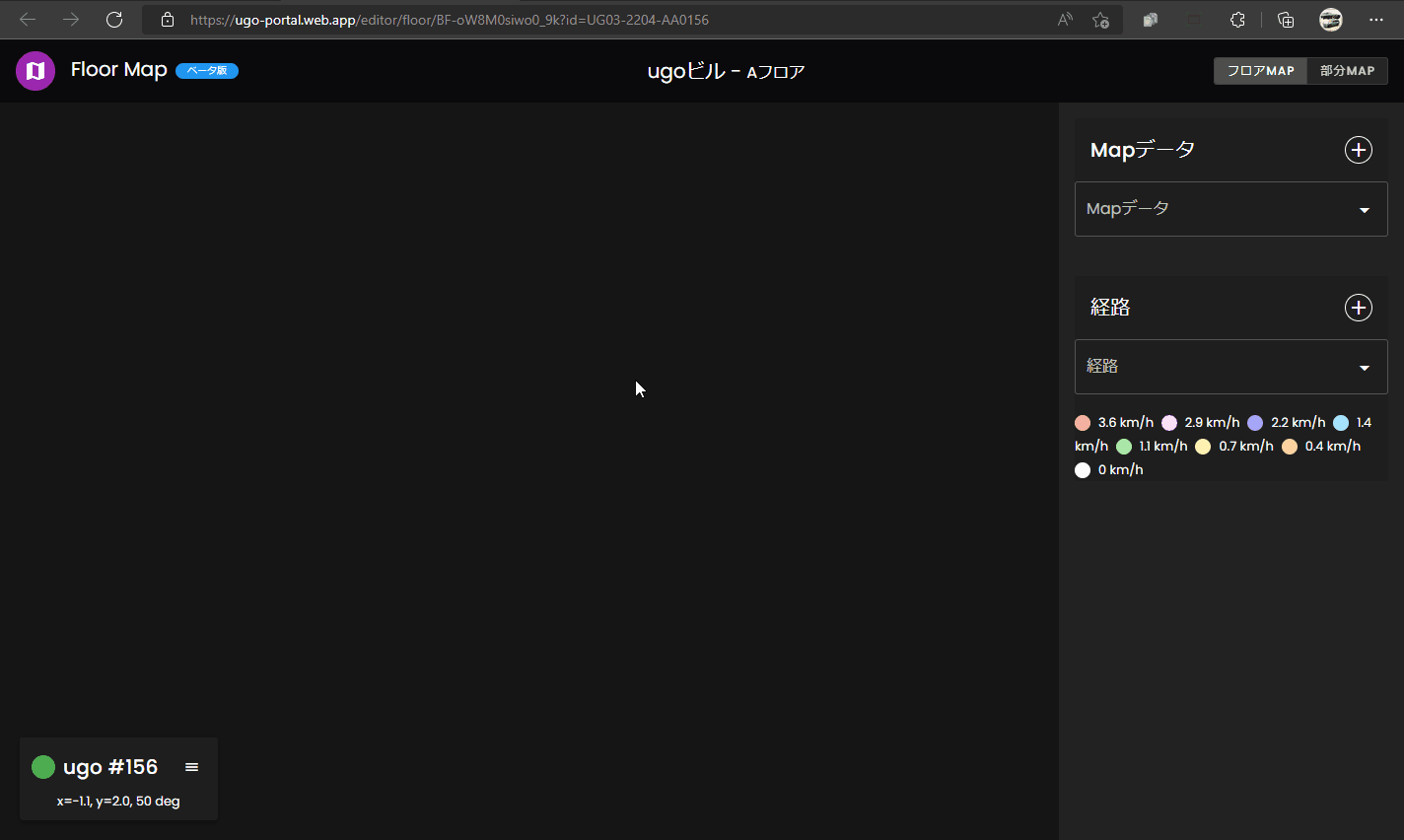Image resolution: width=1404 pixels, height=840 pixels.
Task: Refresh the page with the reload icon
Action: tap(113, 19)
